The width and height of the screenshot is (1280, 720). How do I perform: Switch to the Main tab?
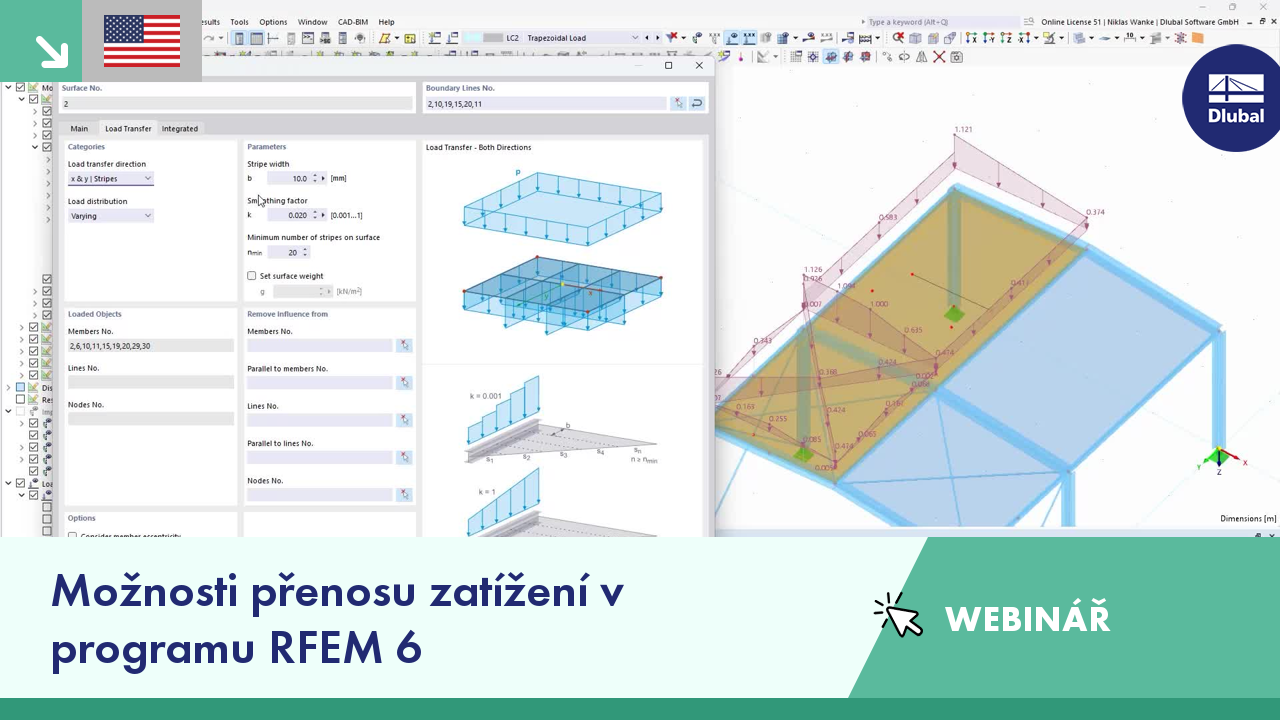[79, 128]
